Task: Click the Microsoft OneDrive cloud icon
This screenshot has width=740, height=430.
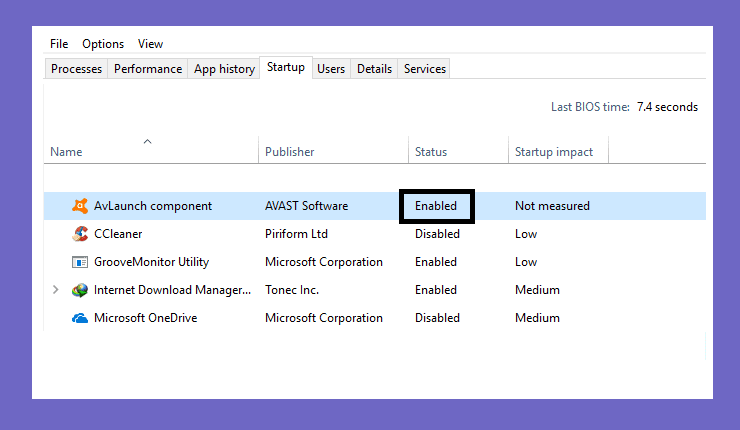Action: (80, 319)
